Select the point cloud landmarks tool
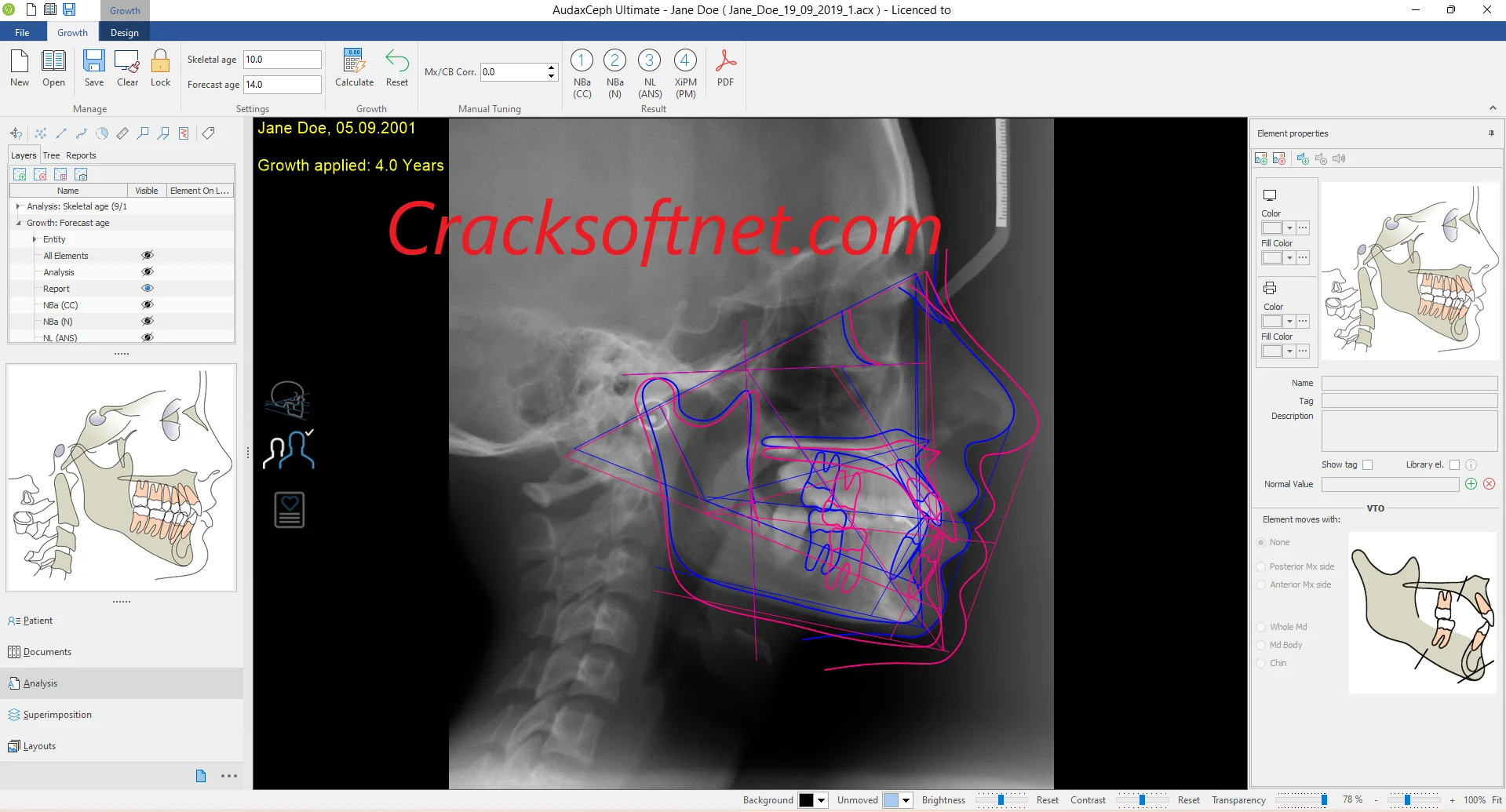Image resolution: width=1506 pixels, height=812 pixels. 41,133
